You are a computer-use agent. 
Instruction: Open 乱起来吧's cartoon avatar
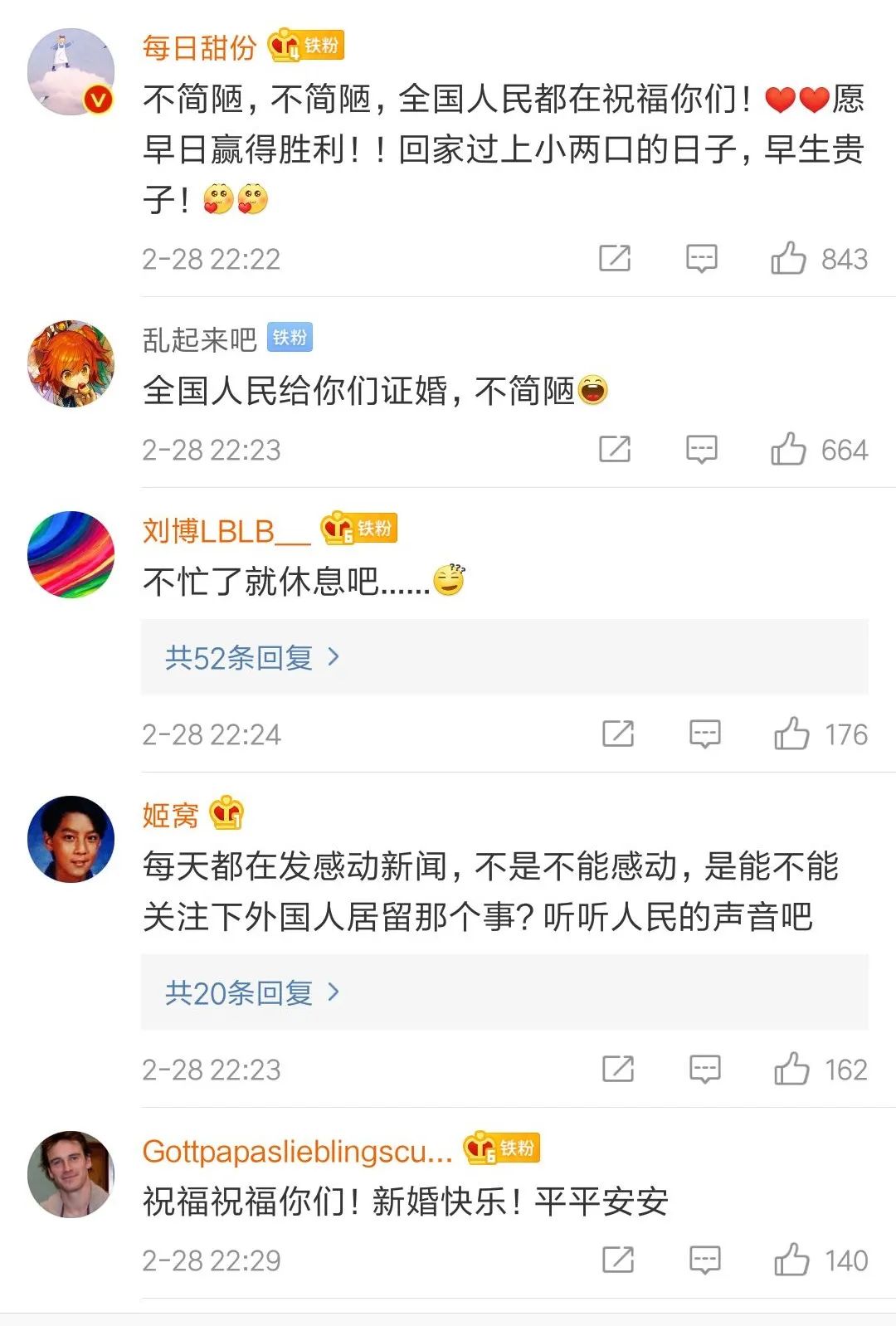(71, 363)
